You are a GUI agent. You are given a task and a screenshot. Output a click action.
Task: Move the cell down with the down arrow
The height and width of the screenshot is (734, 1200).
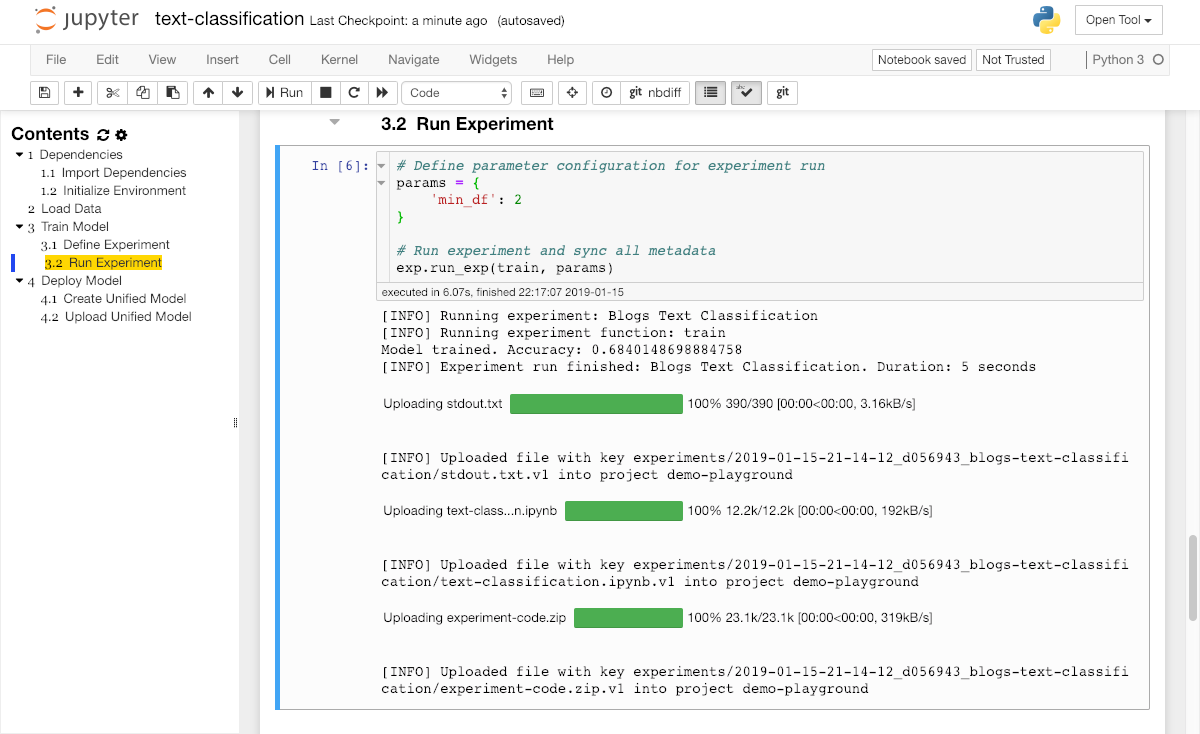237,93
